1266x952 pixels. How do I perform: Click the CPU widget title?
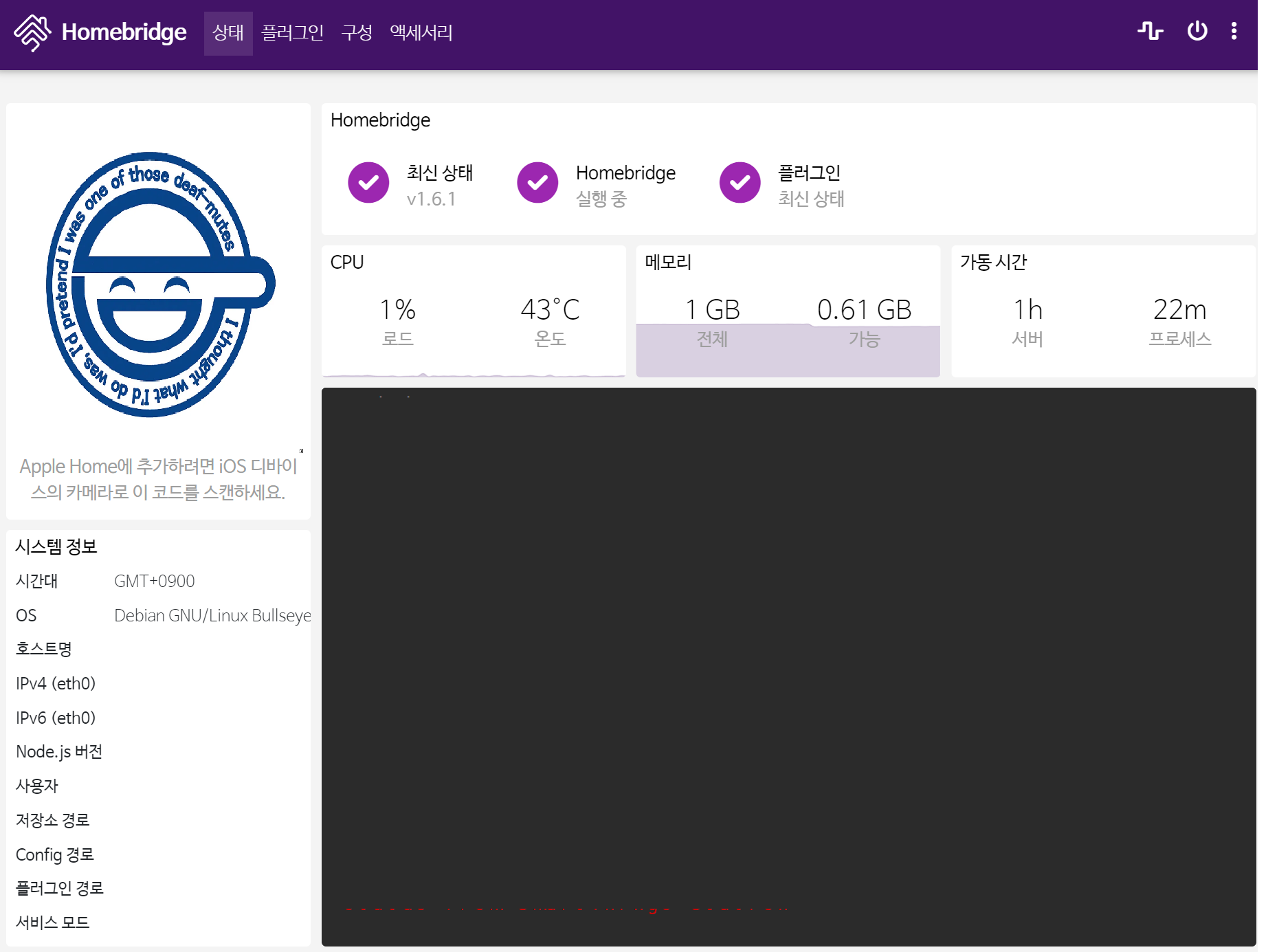click(x=347, y=263)
